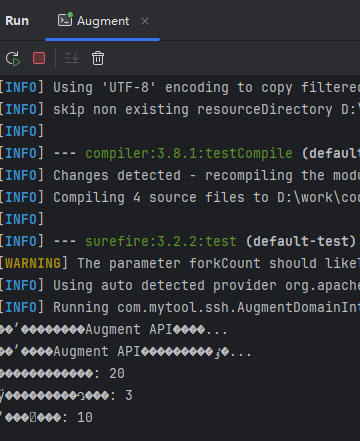Screen dimensions: 360x441
Task: Close the Augment tab
Action: [x=145, y=21]
